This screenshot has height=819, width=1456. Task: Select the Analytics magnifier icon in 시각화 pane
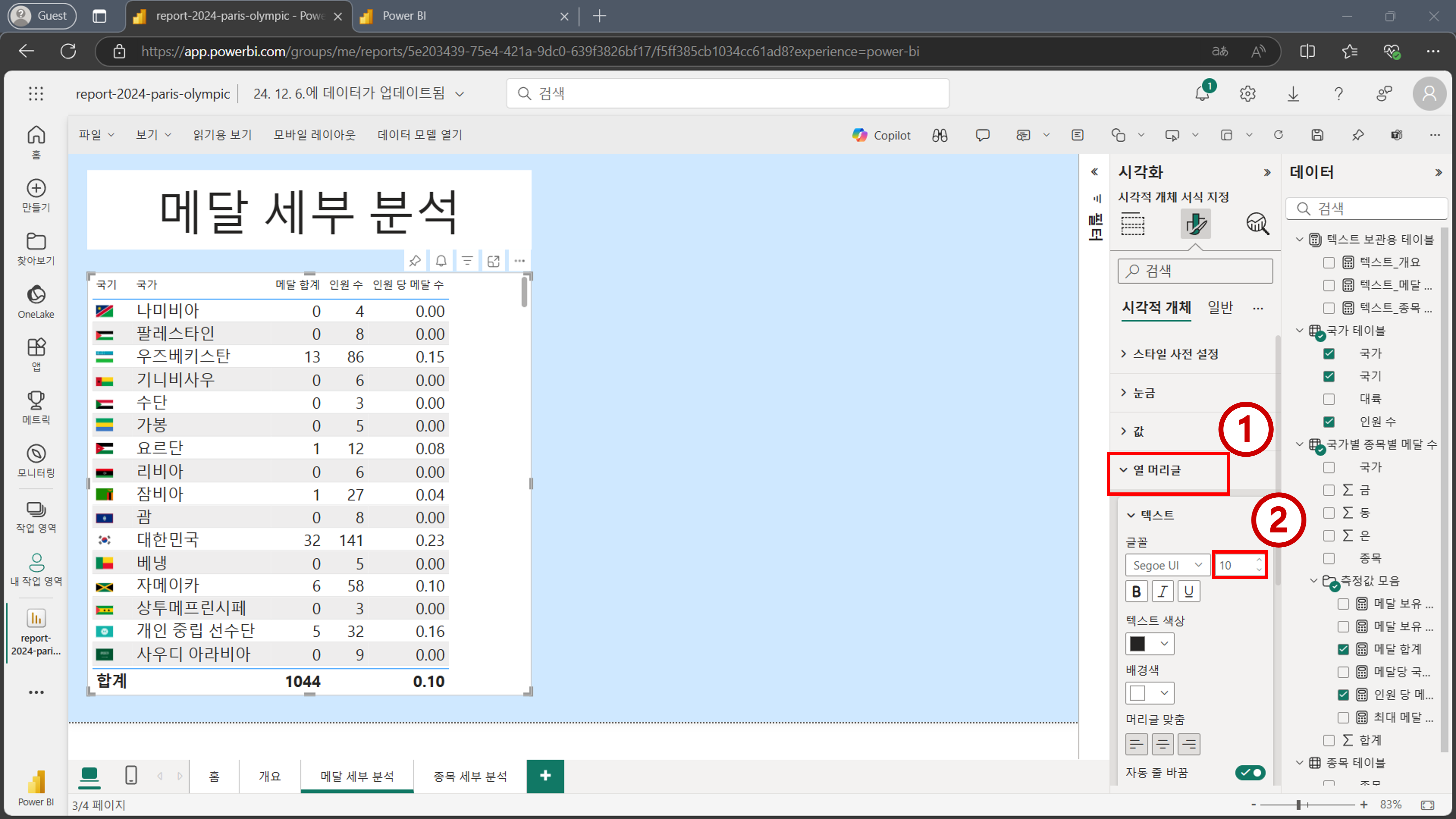pyautogui.click(x=1257, y=224)
